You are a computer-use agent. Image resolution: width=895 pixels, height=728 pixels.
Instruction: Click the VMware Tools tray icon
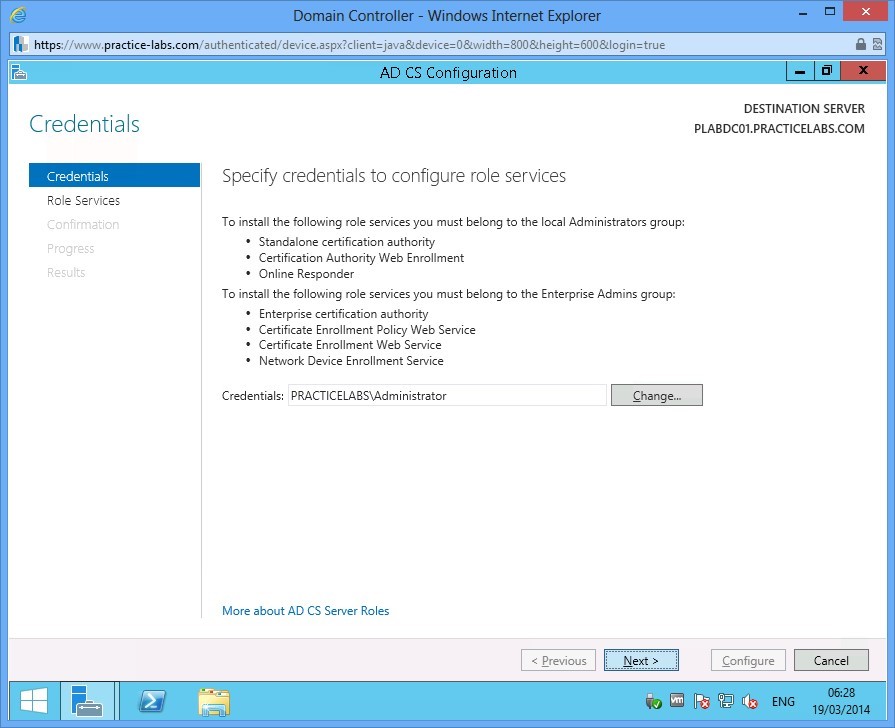pyautogui.click(x=676, y=701)
